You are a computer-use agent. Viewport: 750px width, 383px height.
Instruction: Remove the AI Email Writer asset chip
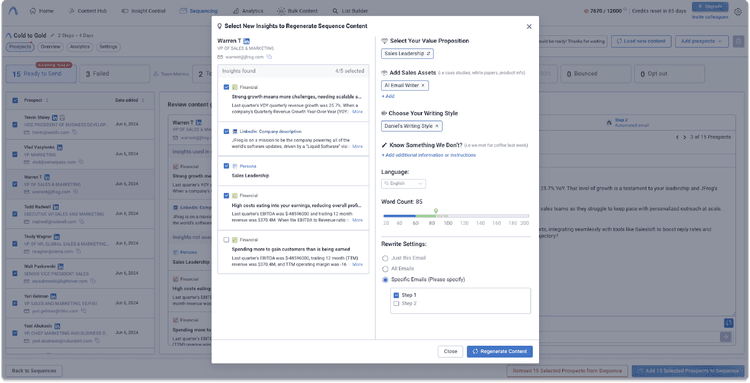423,85
